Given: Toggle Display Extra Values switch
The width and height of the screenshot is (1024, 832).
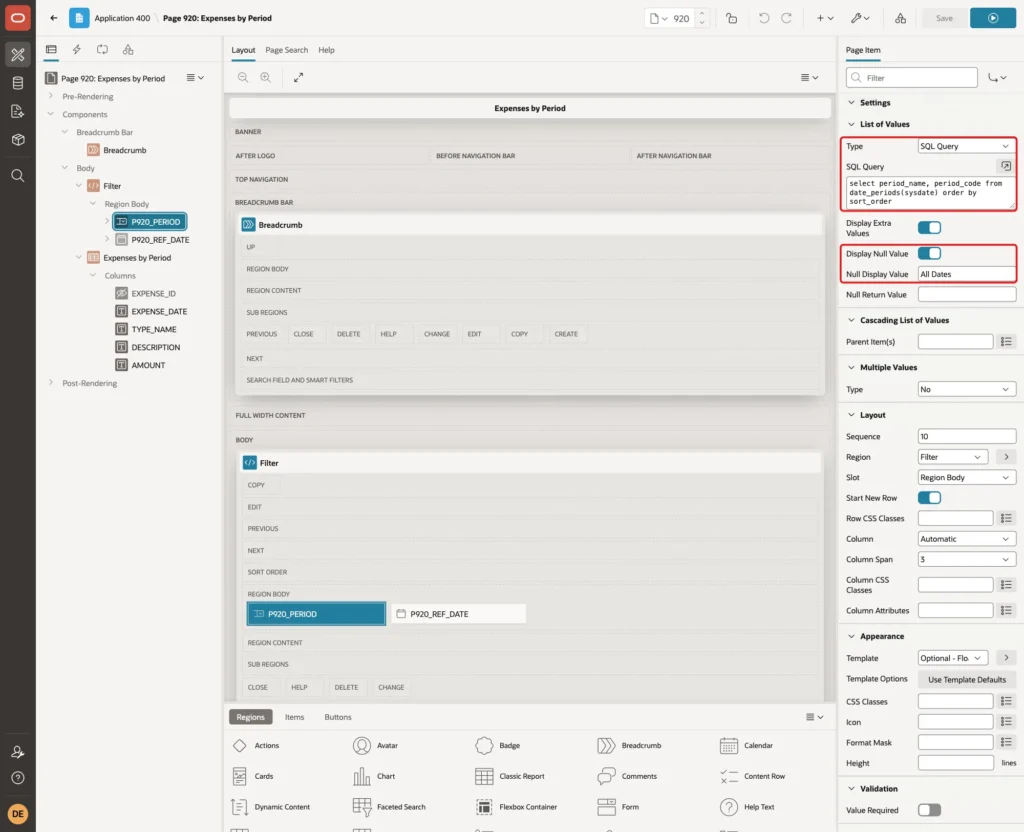Looking at the screenshot, I should point(929,228).
